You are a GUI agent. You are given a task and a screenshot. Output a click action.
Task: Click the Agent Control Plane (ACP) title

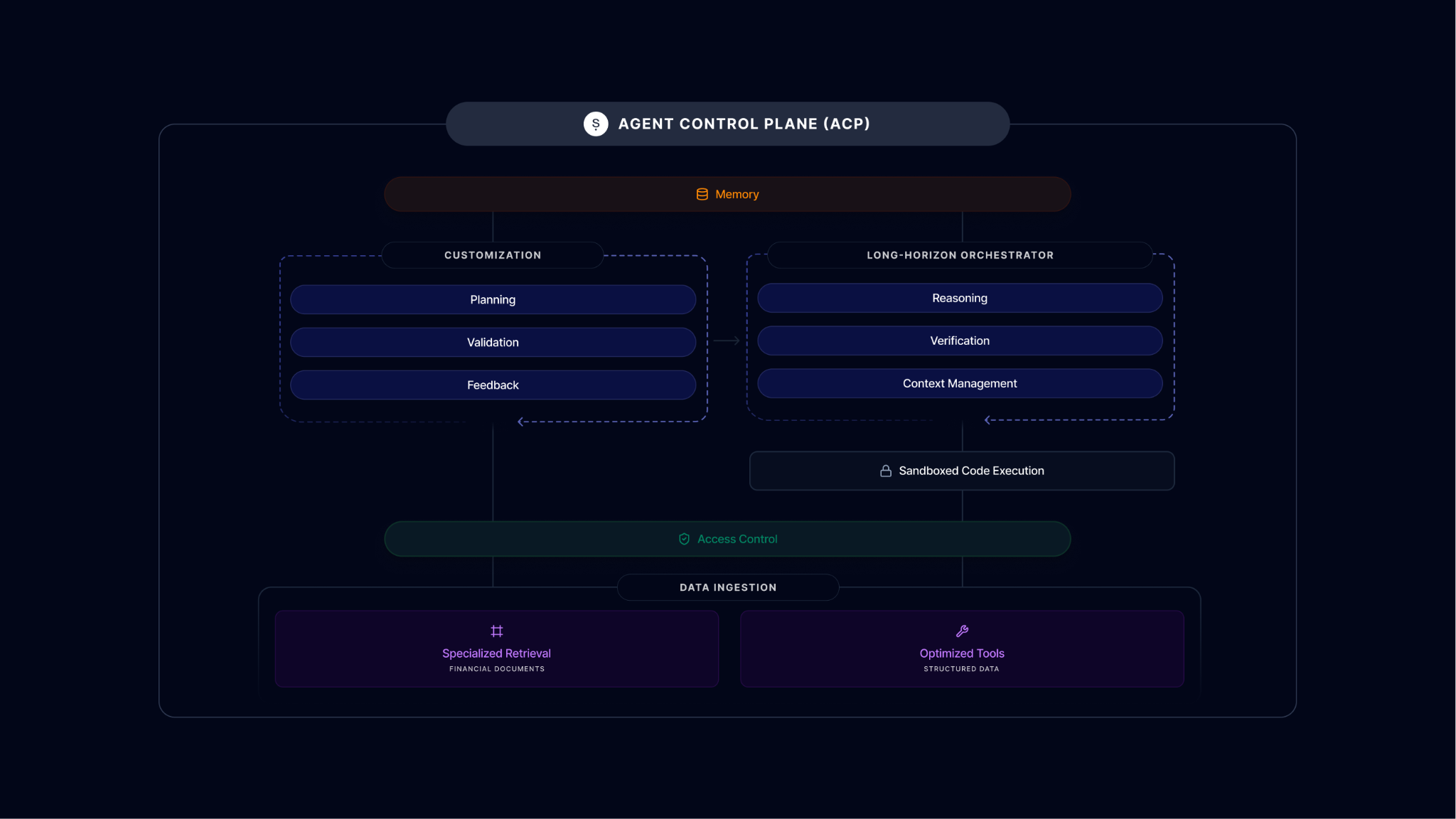tap(744, 124)
